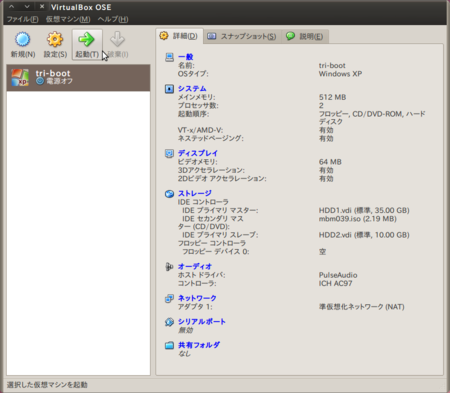Click the PulseAudio host driver value
Viewport: 450px width, 393px height.
[338, 275]
